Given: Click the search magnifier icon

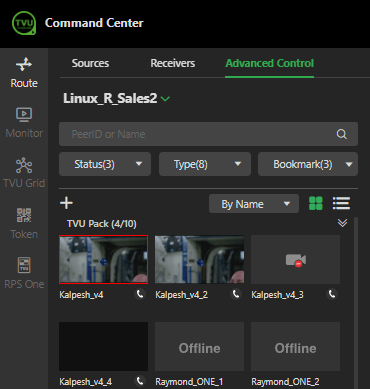Looking at the screenshot, I should pos(342,134).
